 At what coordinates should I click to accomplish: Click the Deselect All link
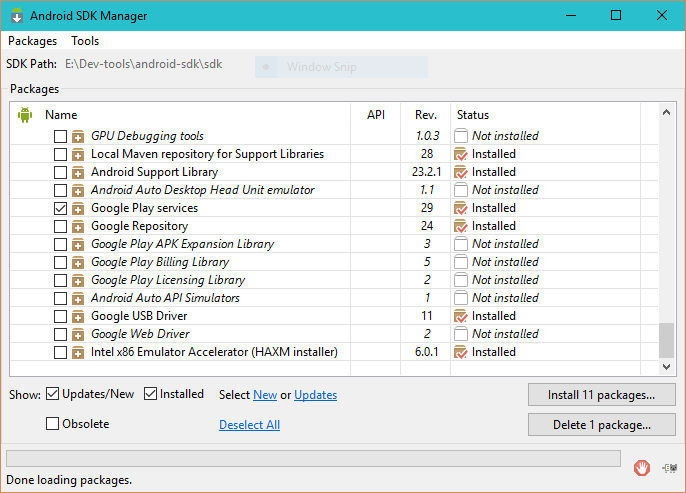tap(249, 425)
